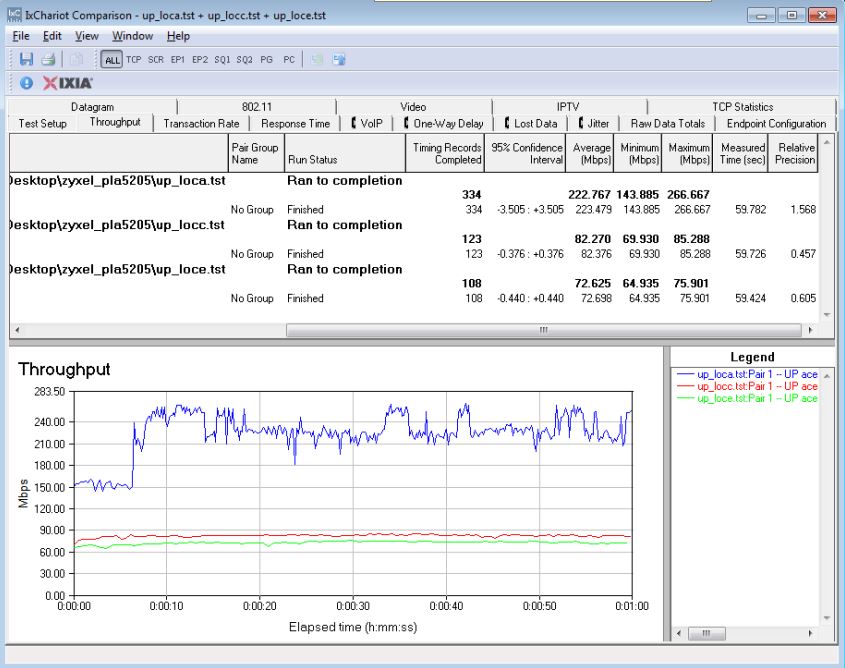Toggle the SQ1 filter button

[222, 60]
